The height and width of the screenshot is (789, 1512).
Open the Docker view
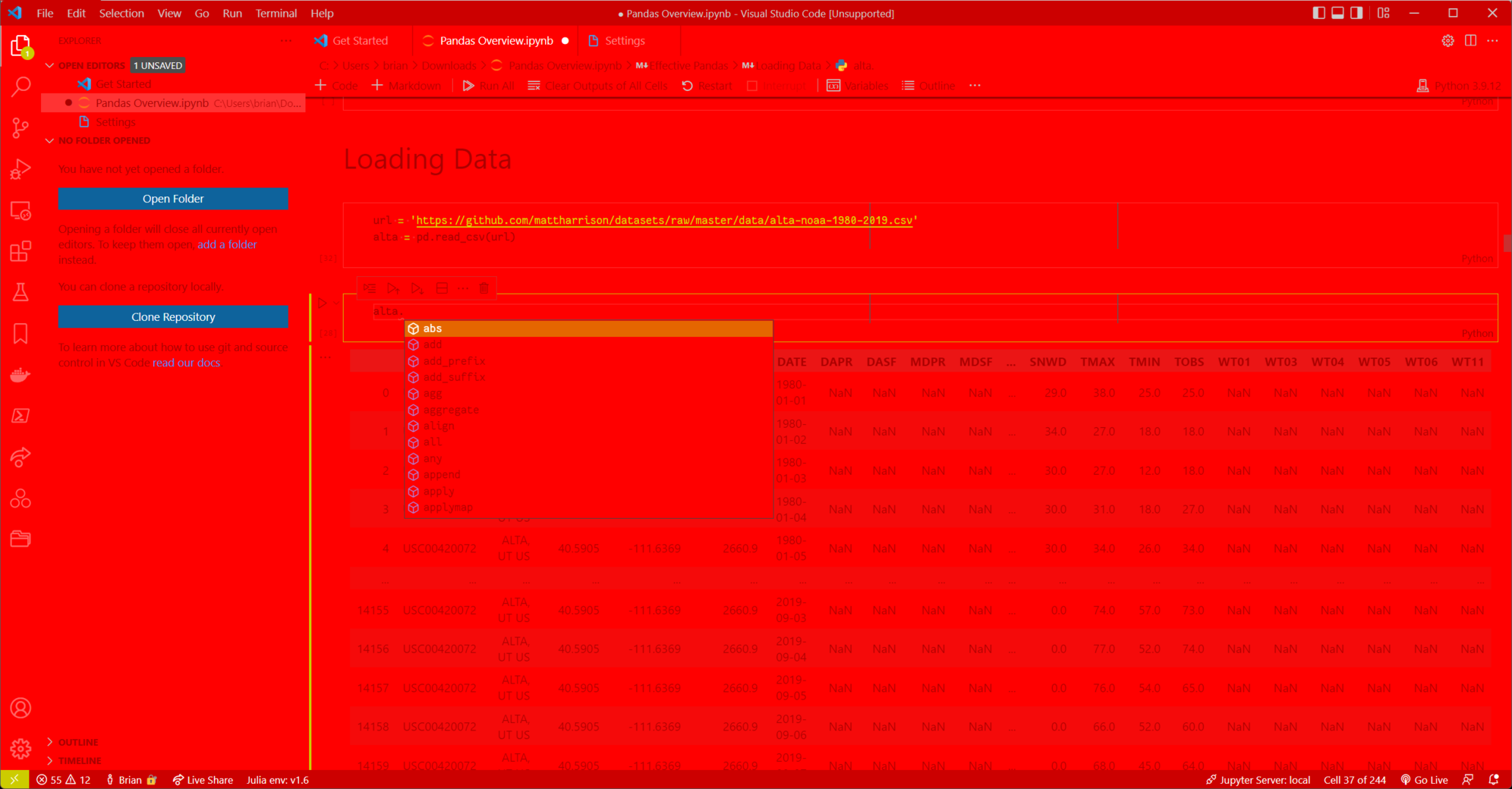20,375
